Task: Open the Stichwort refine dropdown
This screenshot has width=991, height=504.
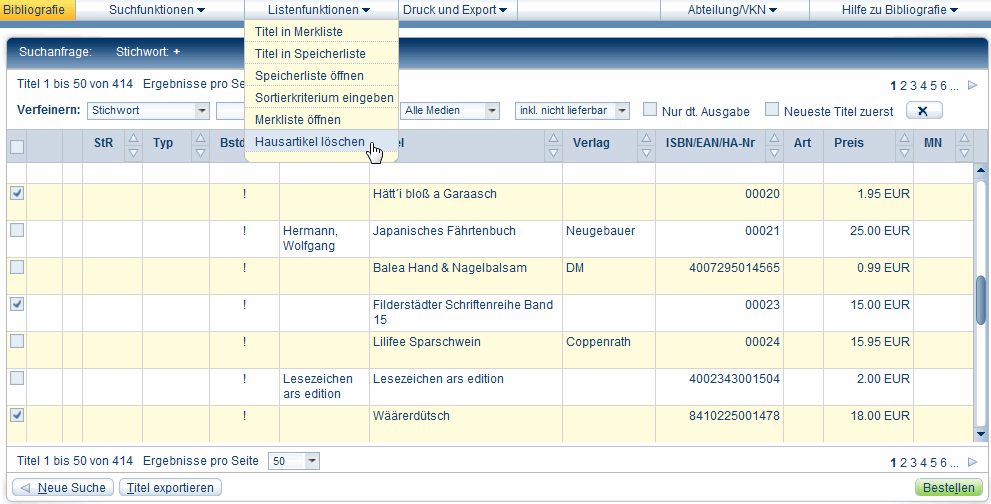Action: click(x=202, y=111)
